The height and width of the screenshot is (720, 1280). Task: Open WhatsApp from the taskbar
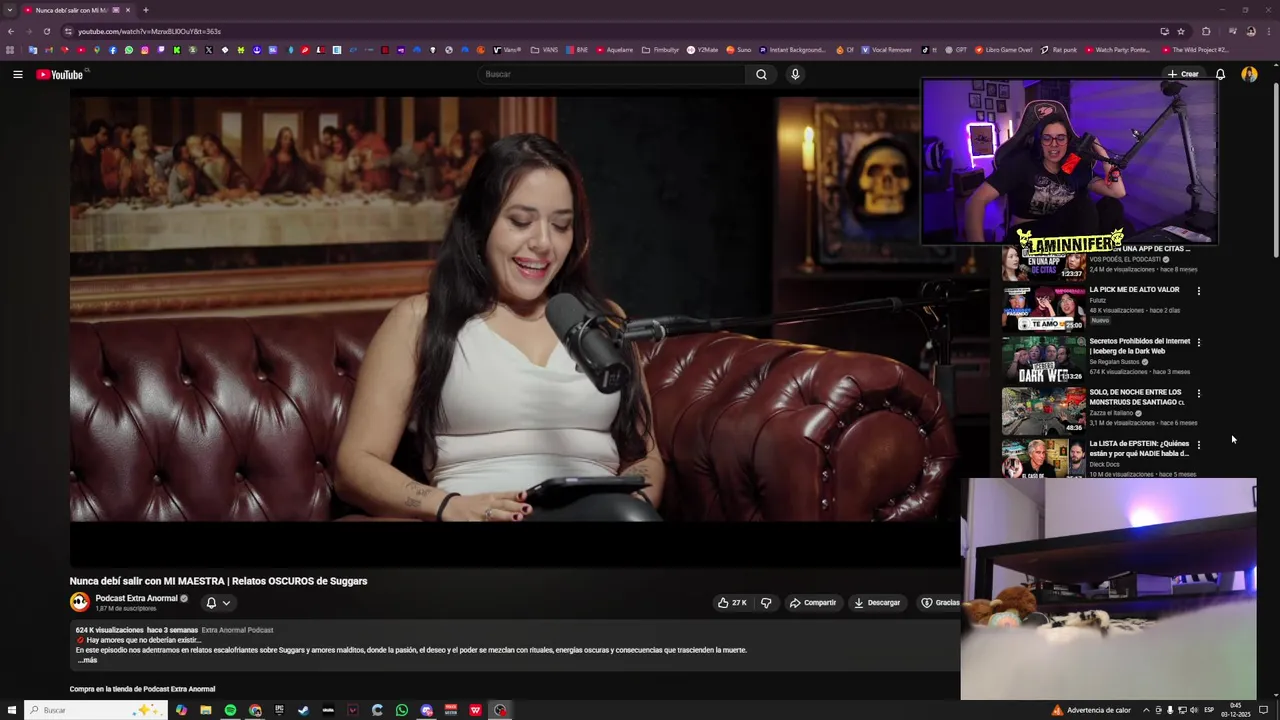click(x=402, y=710)
